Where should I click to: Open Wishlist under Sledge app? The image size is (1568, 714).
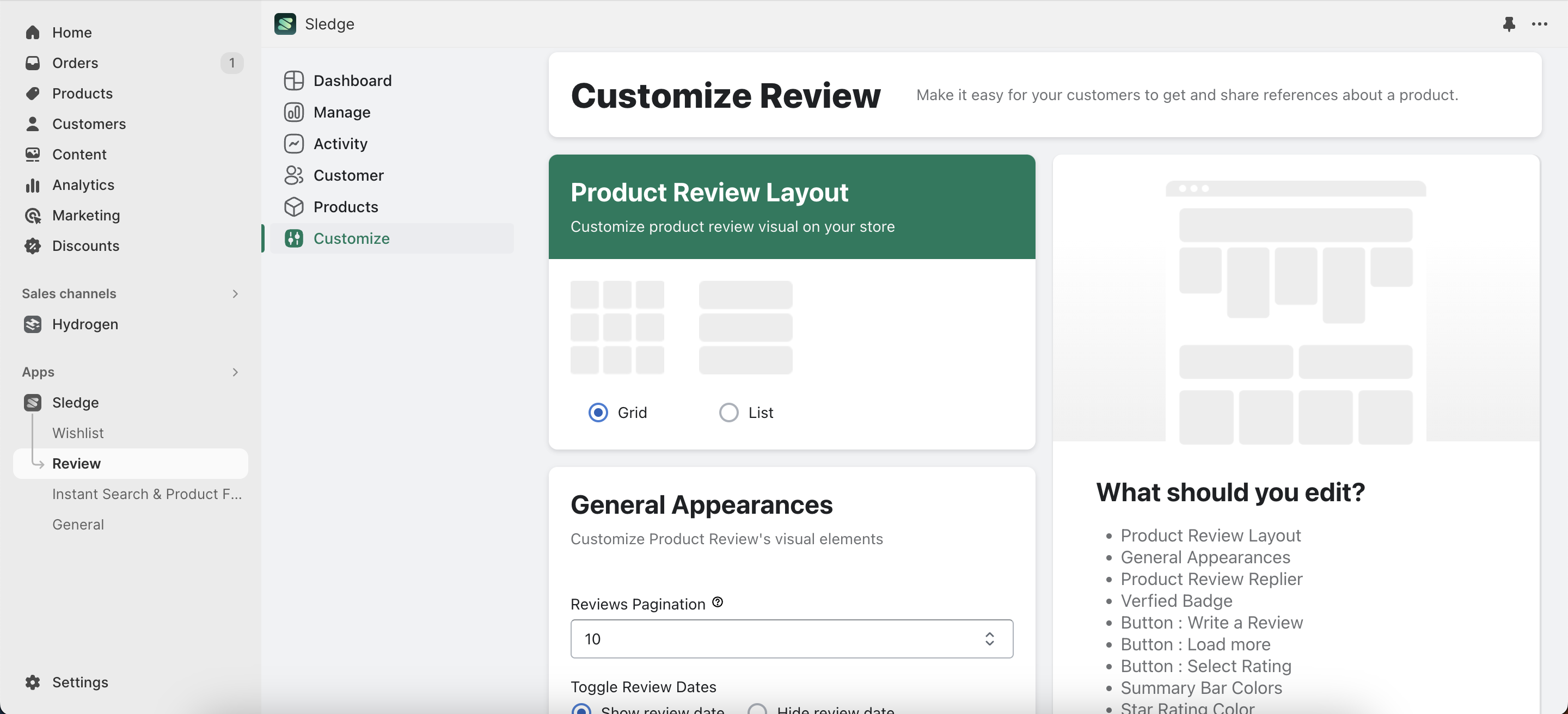pos(78,433)
